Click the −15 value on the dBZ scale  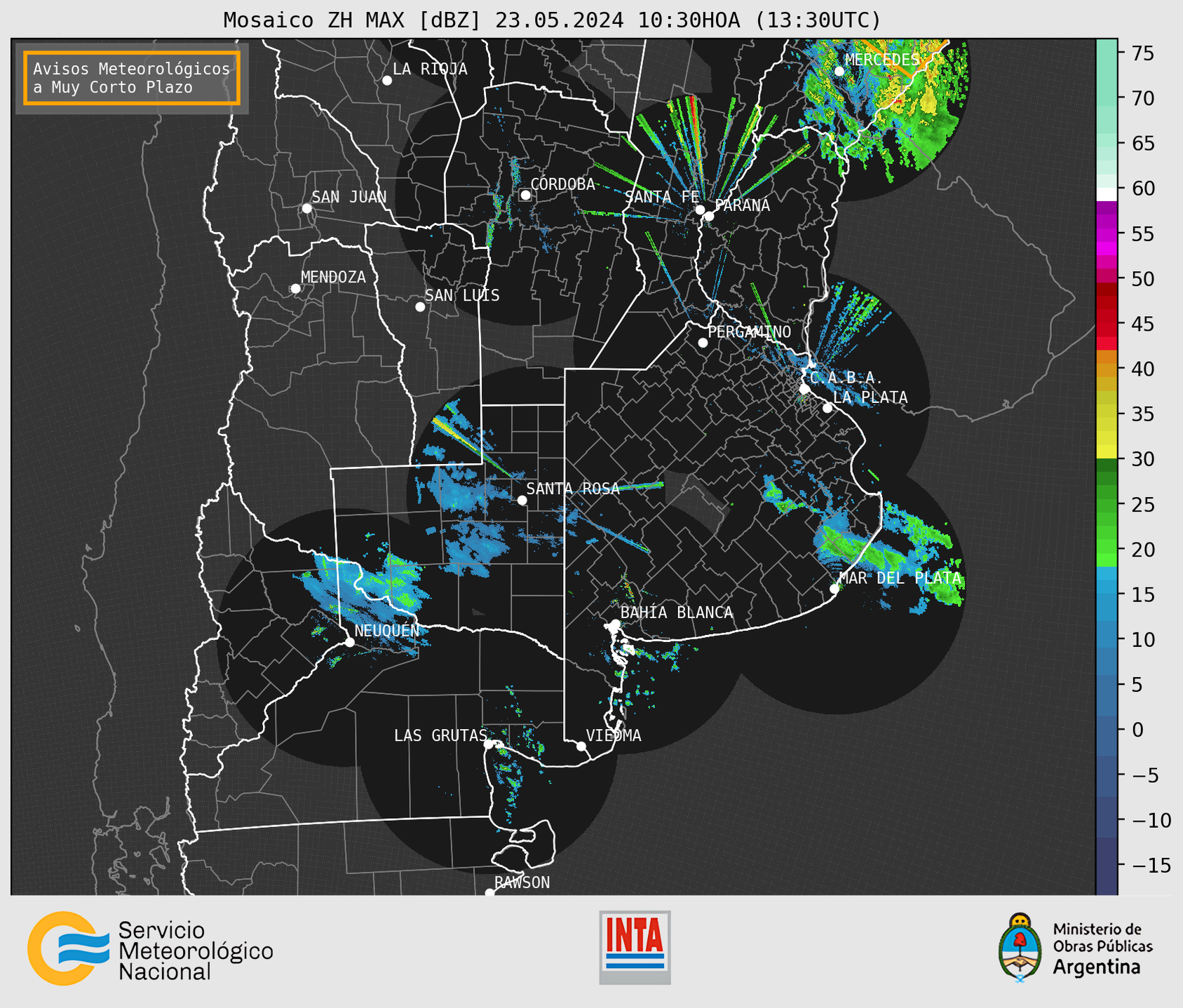(x=1150, y=865)
